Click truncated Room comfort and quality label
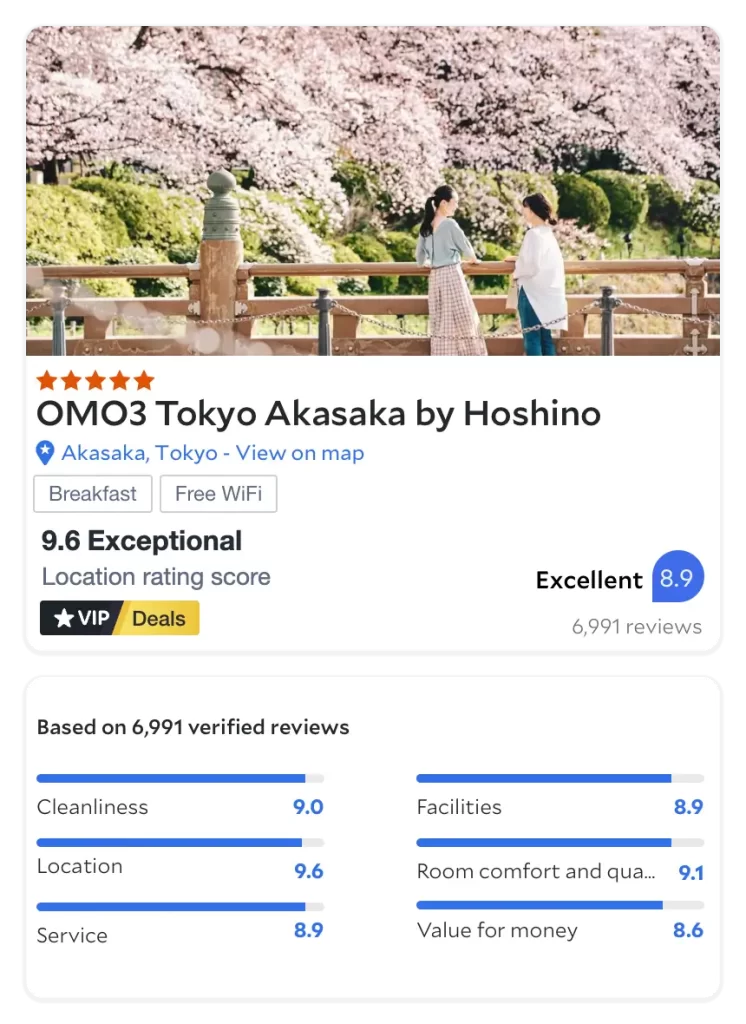 click(536, 871)
